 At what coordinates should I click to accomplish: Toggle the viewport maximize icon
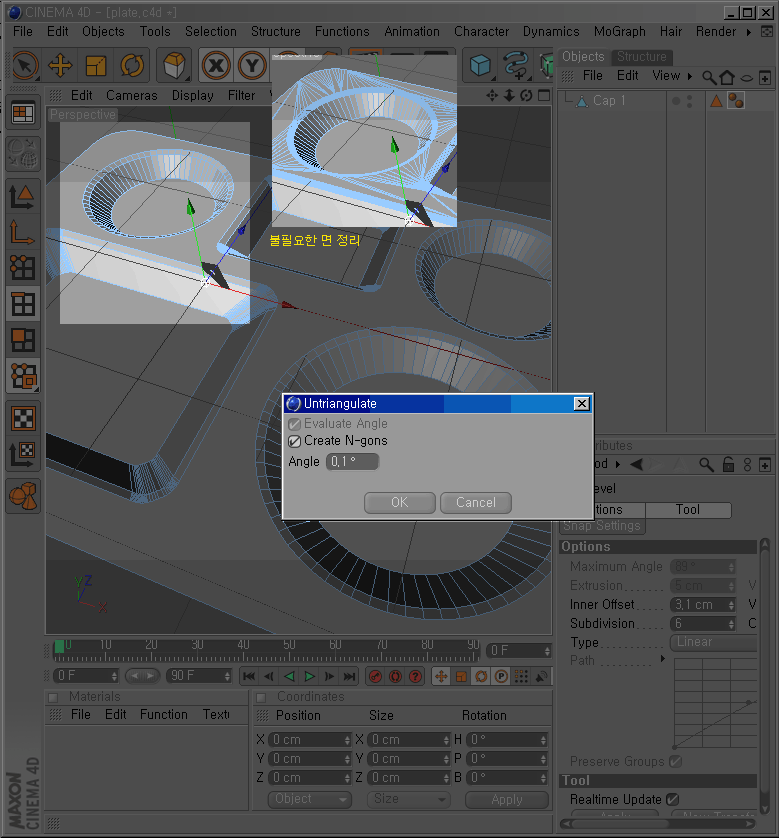click(544, 96)
